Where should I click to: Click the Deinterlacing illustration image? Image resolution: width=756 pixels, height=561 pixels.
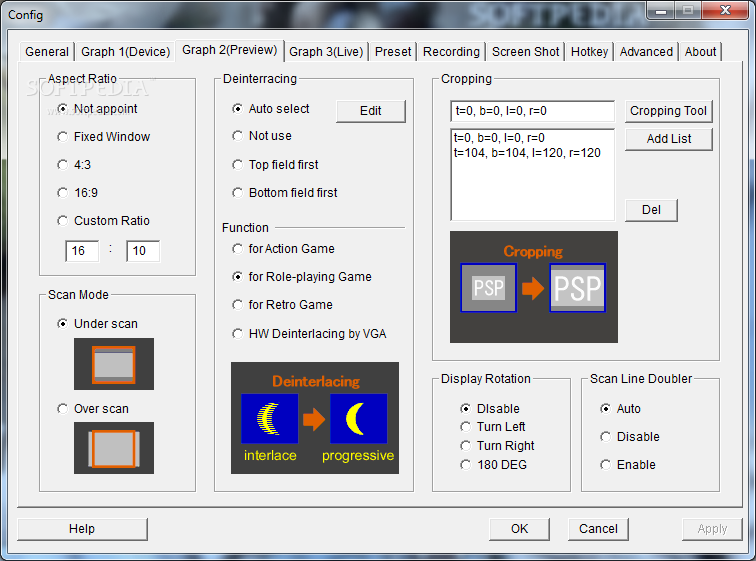coord(315,418)
